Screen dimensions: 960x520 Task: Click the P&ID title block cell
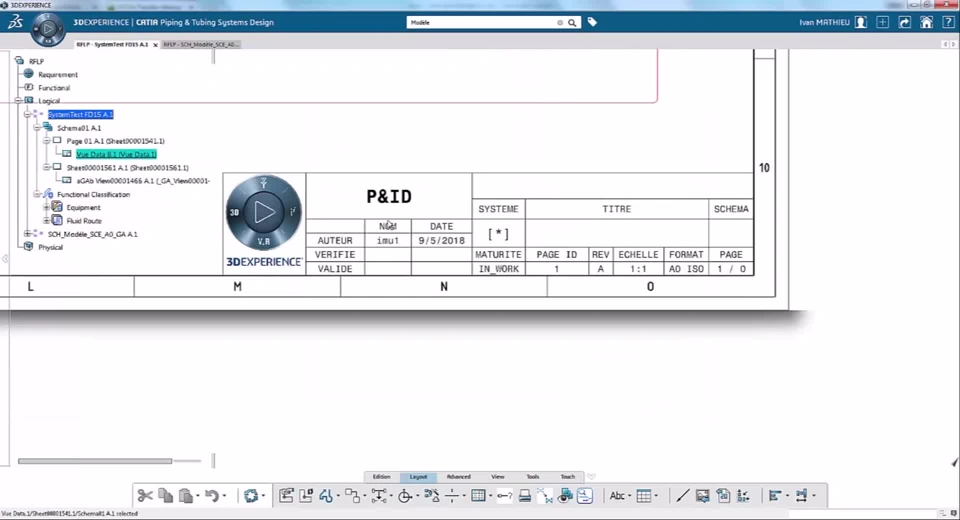pos(389,196)
